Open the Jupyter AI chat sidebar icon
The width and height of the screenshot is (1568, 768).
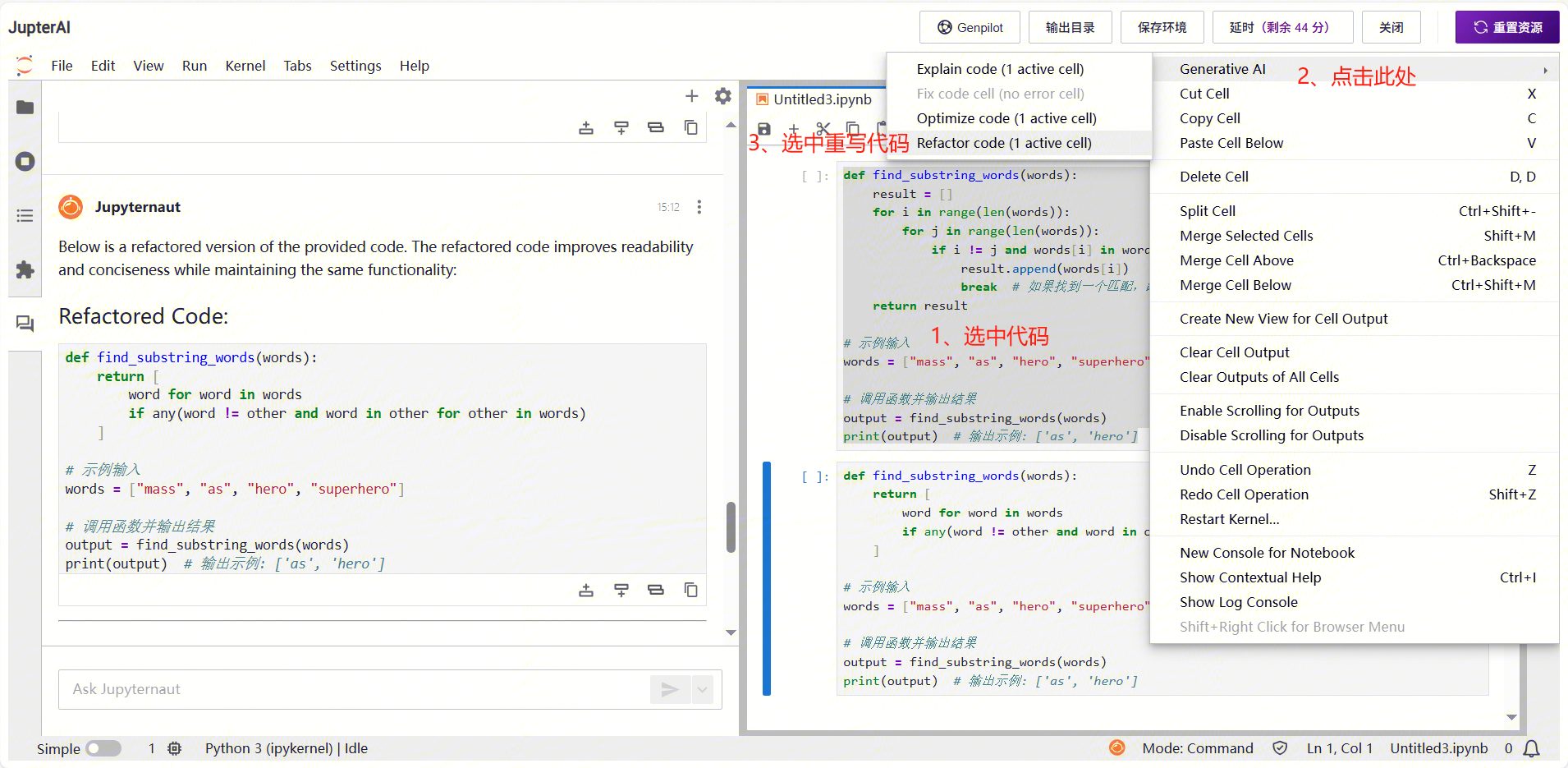click(x=25, y=324)
